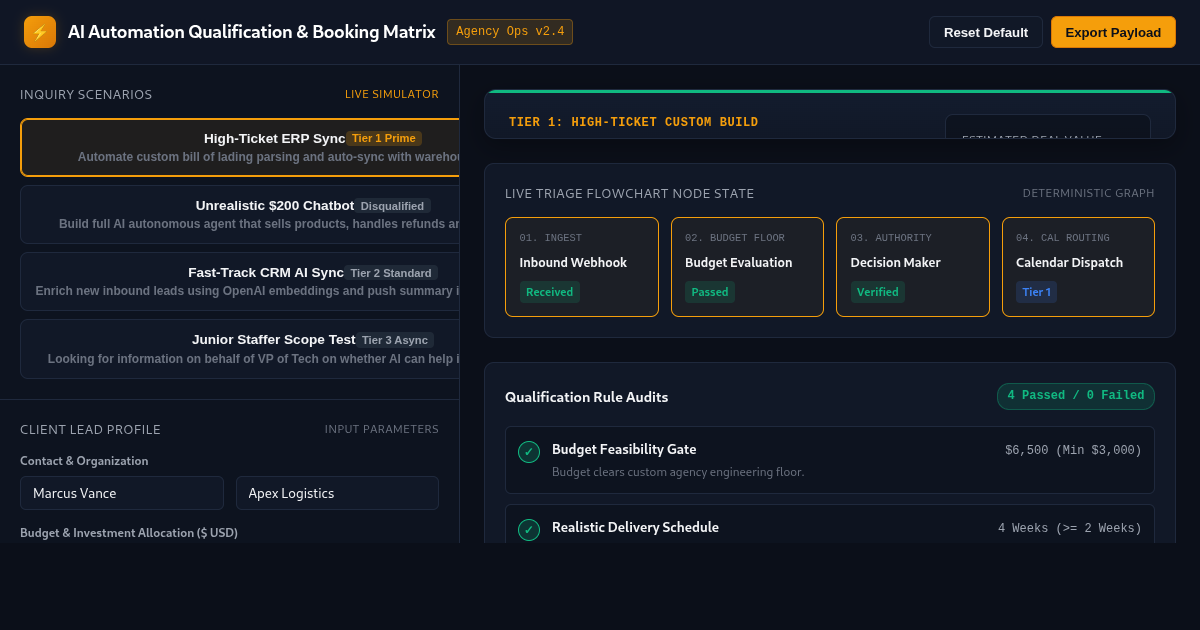1200x630 pixels.
Task: Click the 4 Weeks (>= 2 Weeks) value
Action: coord(1070,529)
